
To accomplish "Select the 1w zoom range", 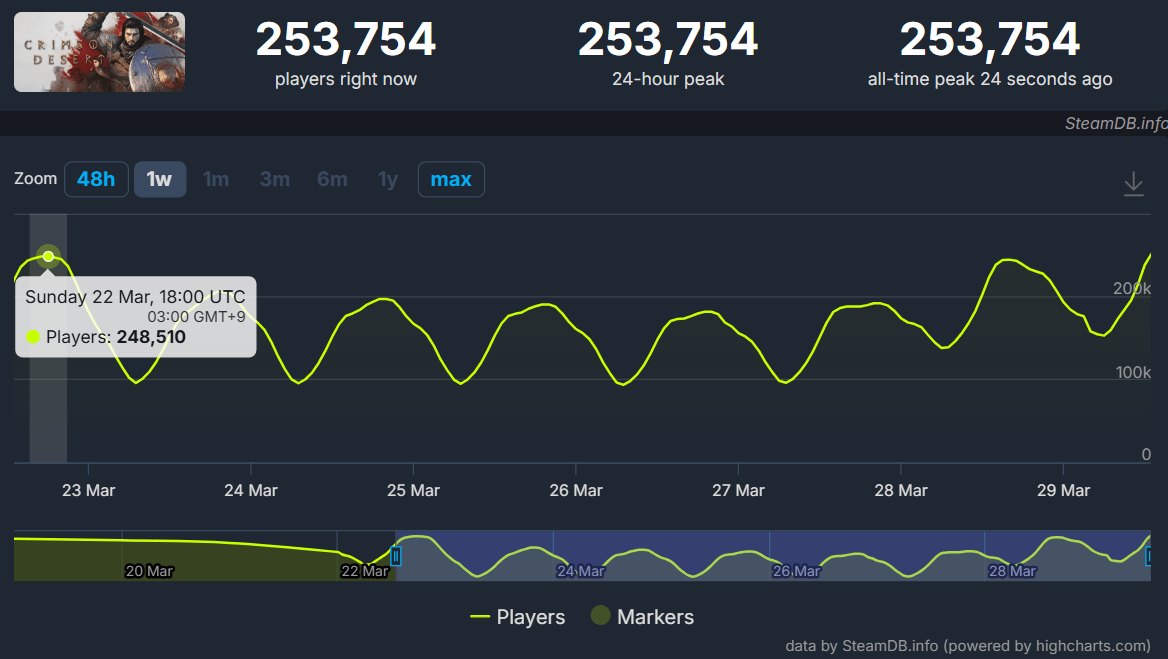I will pos(159,179).
